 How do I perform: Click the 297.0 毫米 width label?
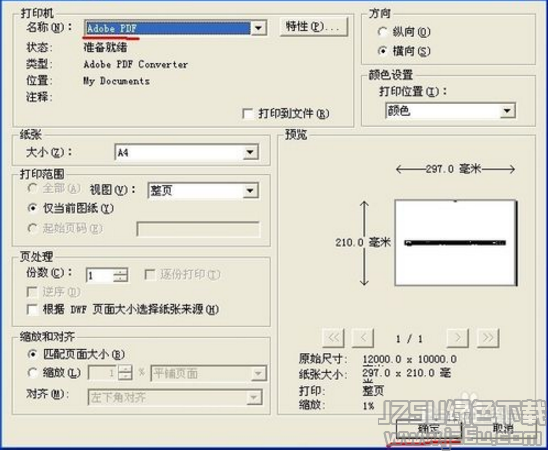click(x=453, y=169)
